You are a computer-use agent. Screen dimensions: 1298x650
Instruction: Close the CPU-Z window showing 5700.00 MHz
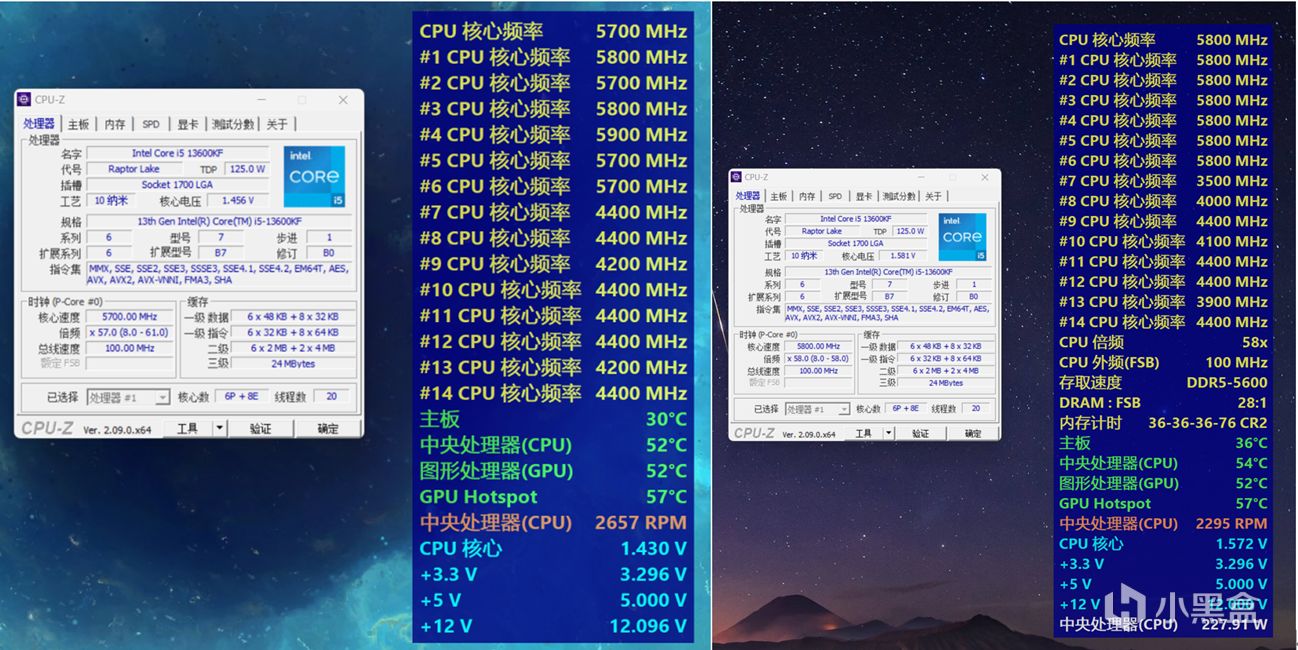(343, 100)
